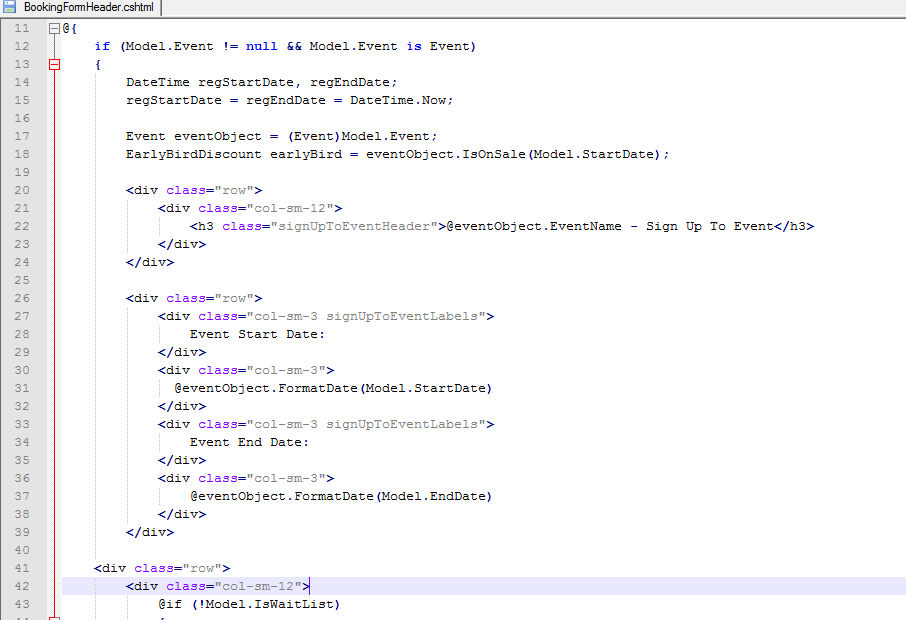The width and height of the screenshot is (906, 620).
Task: Click "DateTime.Now;" on line 15
Action: click(402, 100)
